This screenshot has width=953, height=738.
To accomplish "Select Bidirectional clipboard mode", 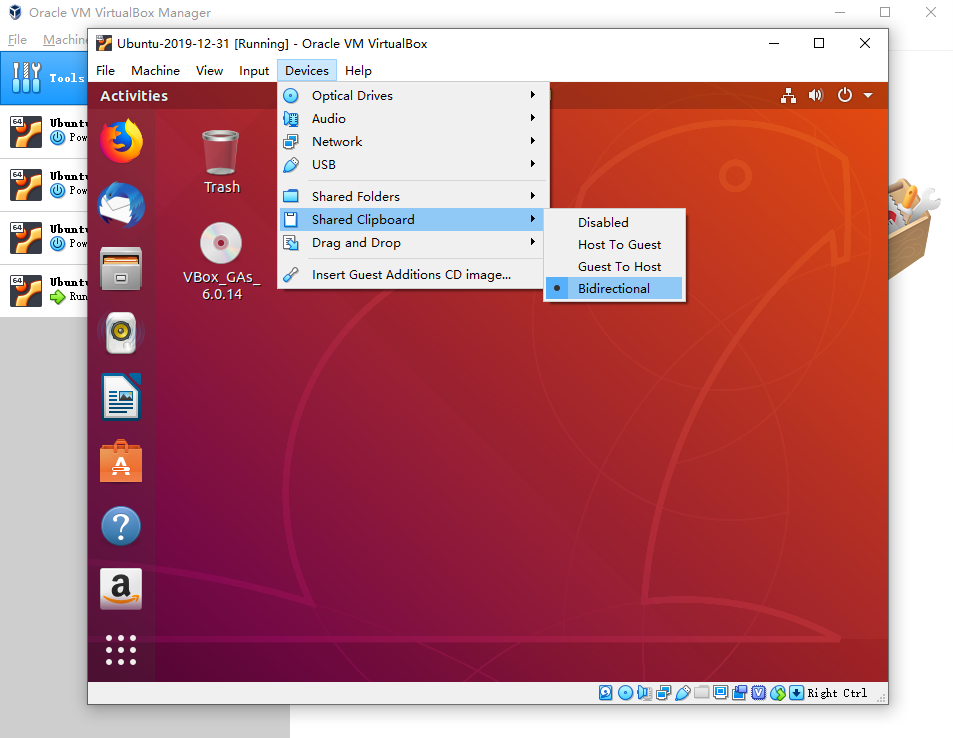I will click(614, 288).
